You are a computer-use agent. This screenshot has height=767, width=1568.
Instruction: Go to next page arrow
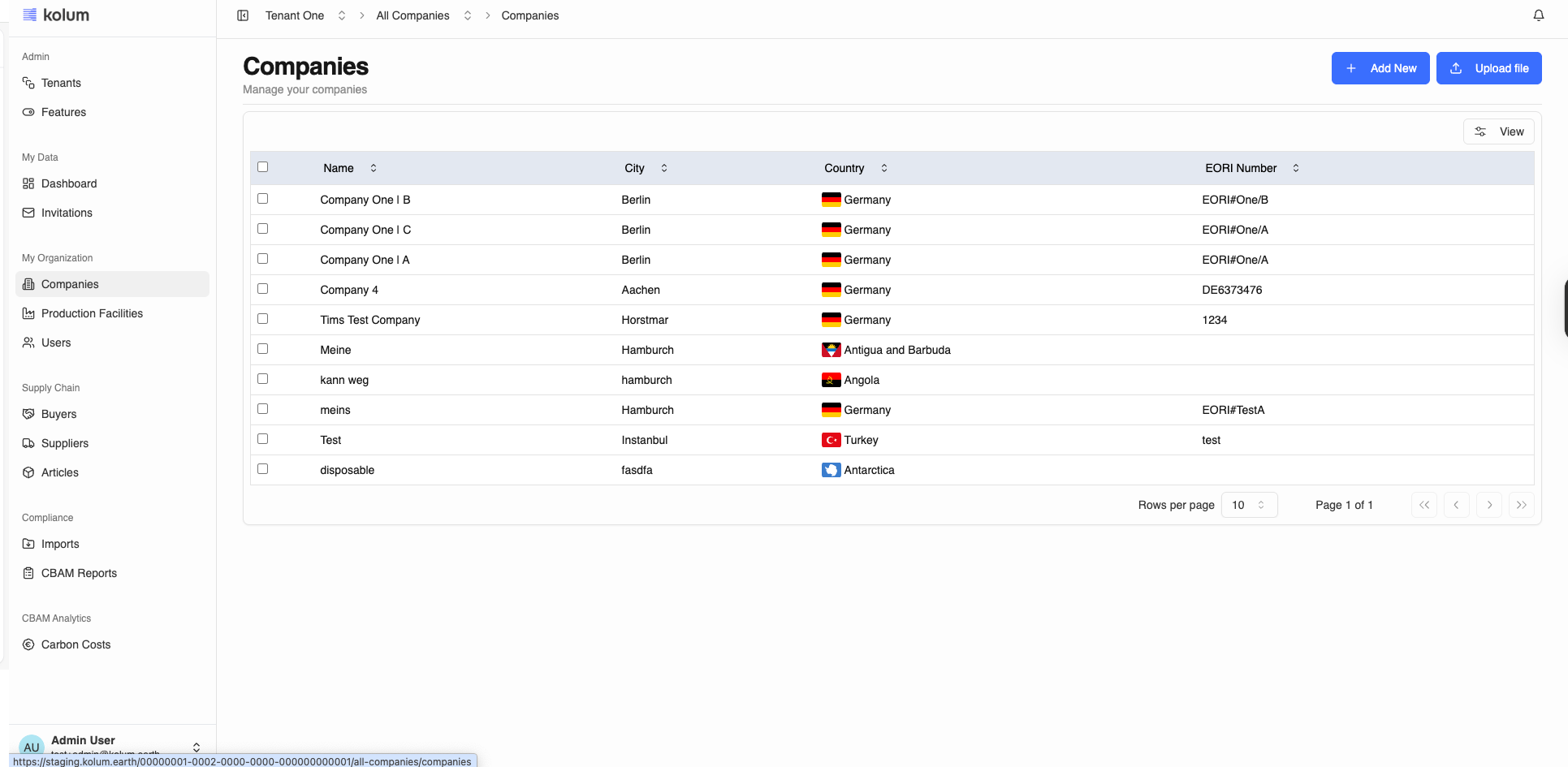pyautogui.click(x=1488, y=505)
